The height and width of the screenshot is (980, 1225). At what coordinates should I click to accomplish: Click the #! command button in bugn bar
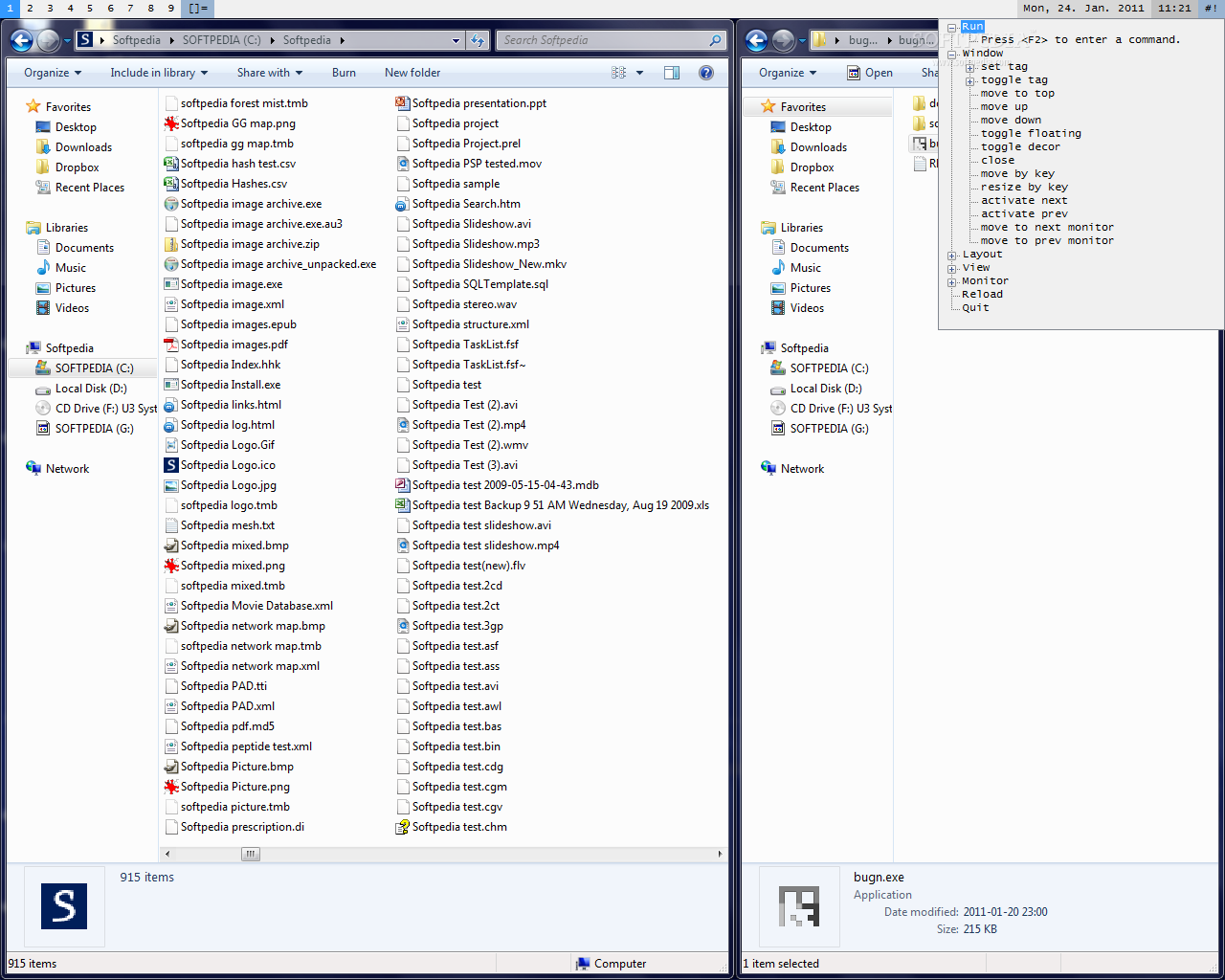[1211, 9]
